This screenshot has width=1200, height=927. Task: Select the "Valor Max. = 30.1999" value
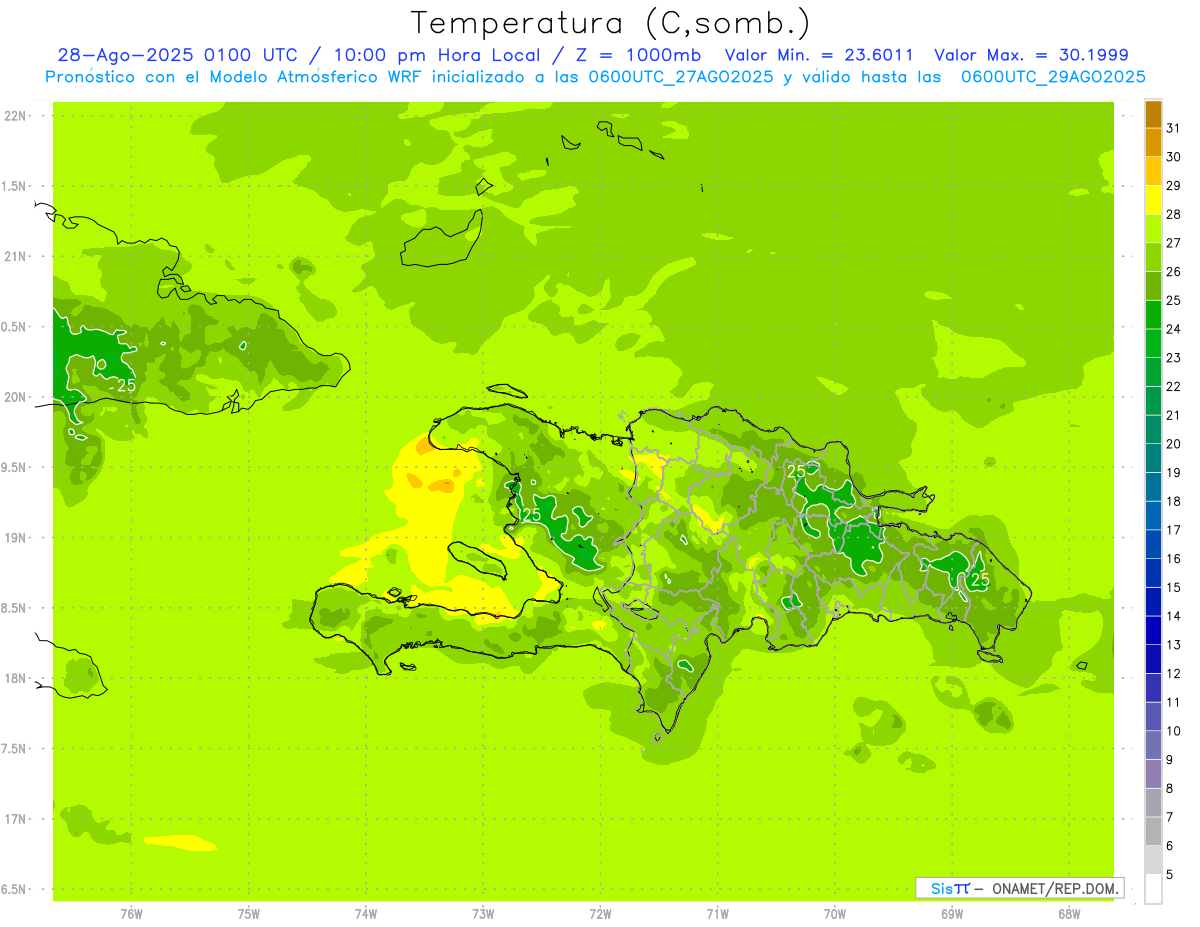pyautogui.click(x=1031, y=55)
